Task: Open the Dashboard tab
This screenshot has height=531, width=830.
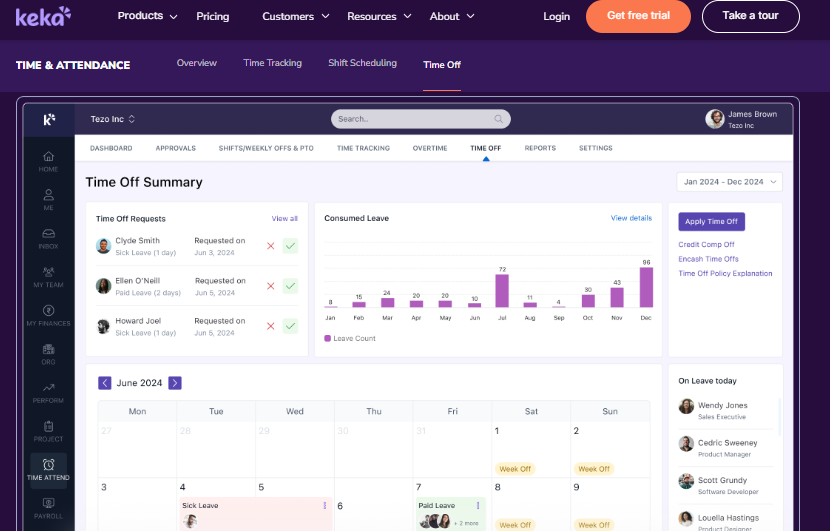Action: (111, 148)
